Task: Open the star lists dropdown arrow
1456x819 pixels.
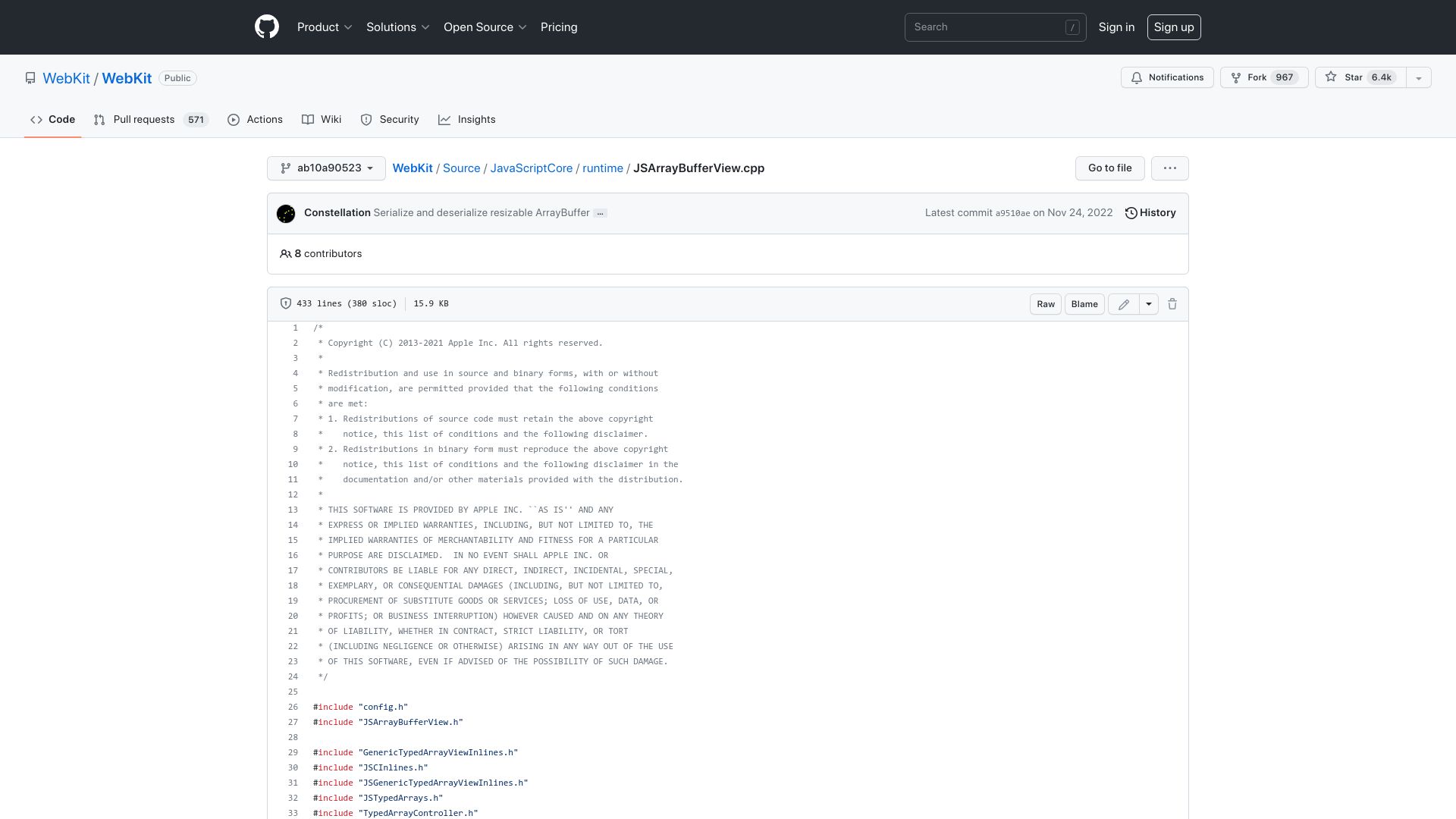Action: (x=1419, y=77)
